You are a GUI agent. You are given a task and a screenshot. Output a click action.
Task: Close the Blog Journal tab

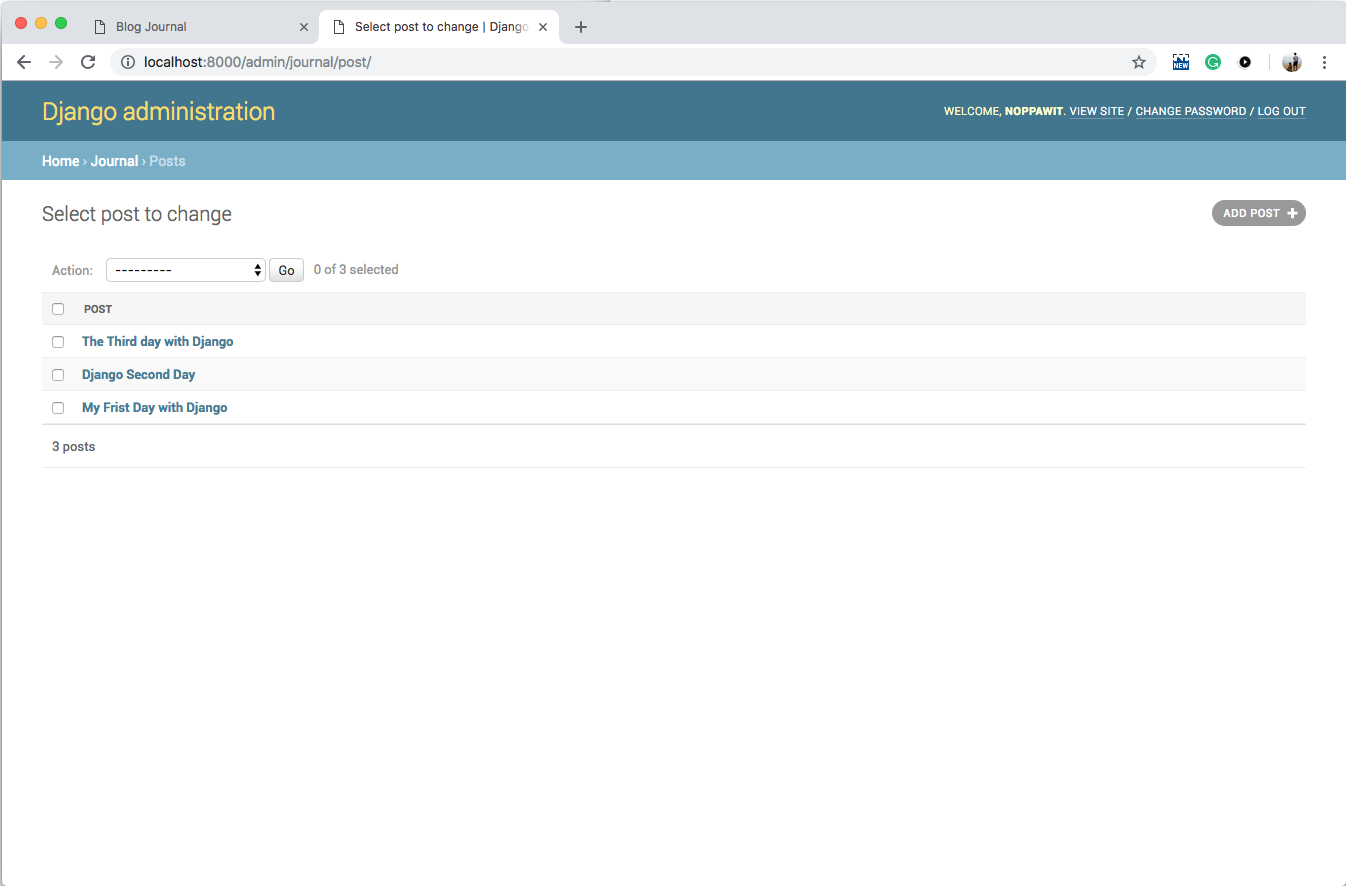tap(304, 27)
